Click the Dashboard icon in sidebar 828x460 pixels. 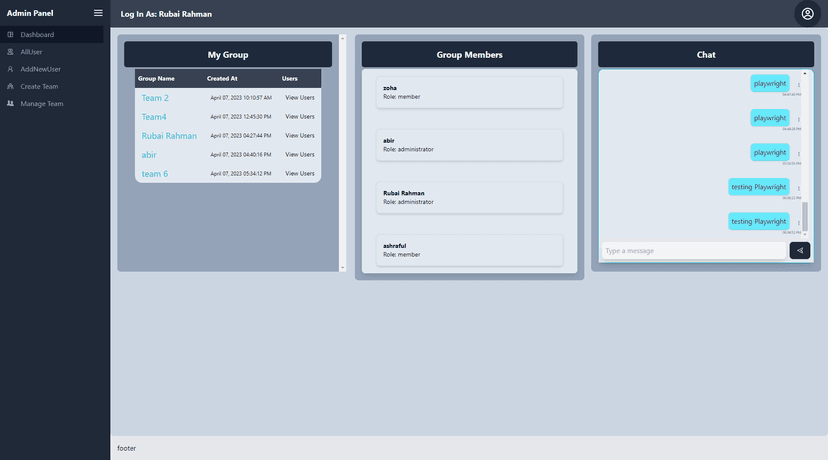click(10, 35)
